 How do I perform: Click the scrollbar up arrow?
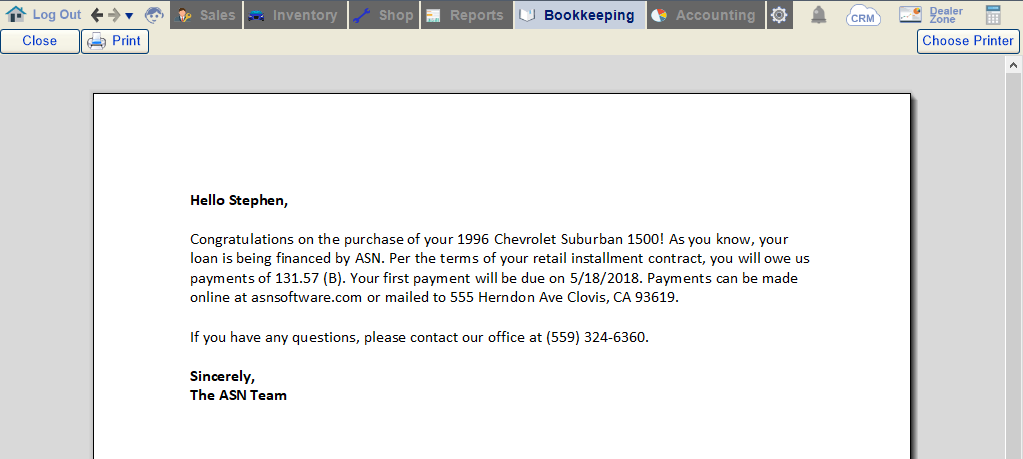(x=1014, y=65)
